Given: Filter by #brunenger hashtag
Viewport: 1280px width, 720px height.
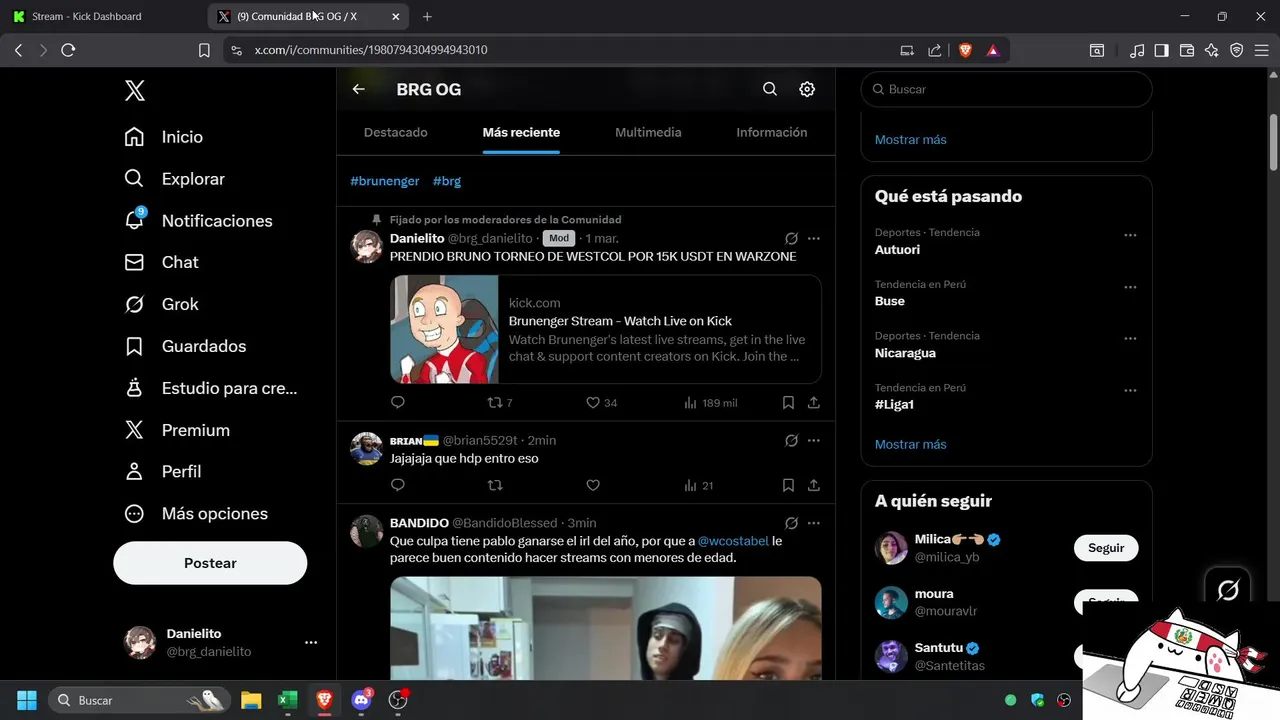Looking at the screenshot, I should click(x=385, y=181).
